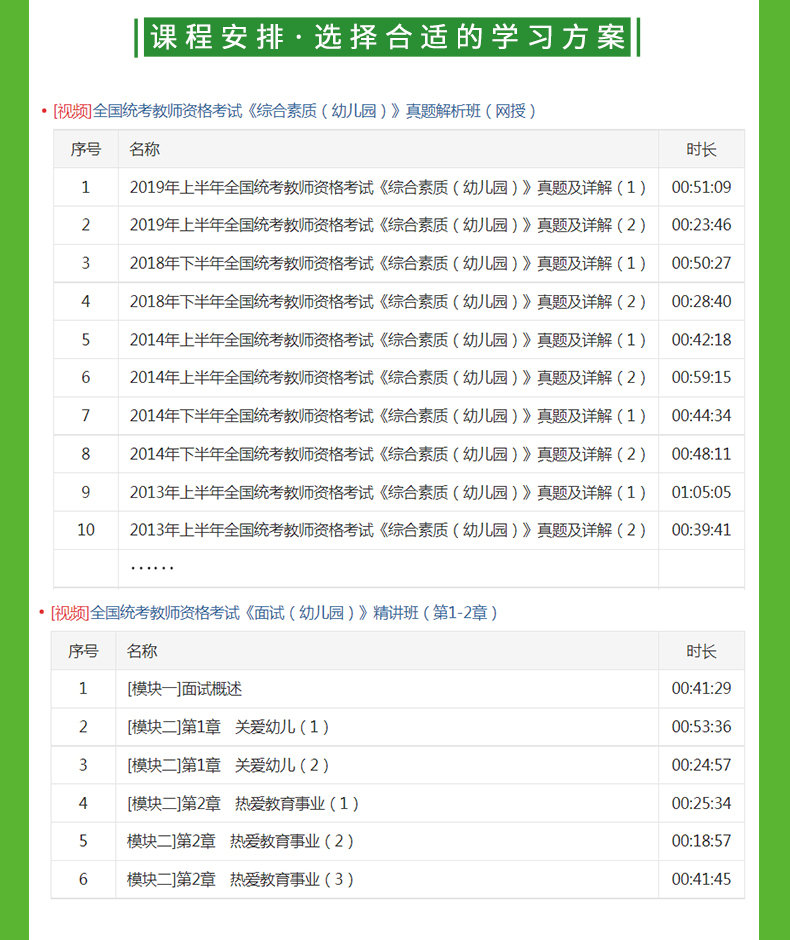Image resolution: width=790 pixels, height=940 pixels.
Task: Select 第1章 关爱幼儿(1) lesson
Action: [x=229, y=727]
